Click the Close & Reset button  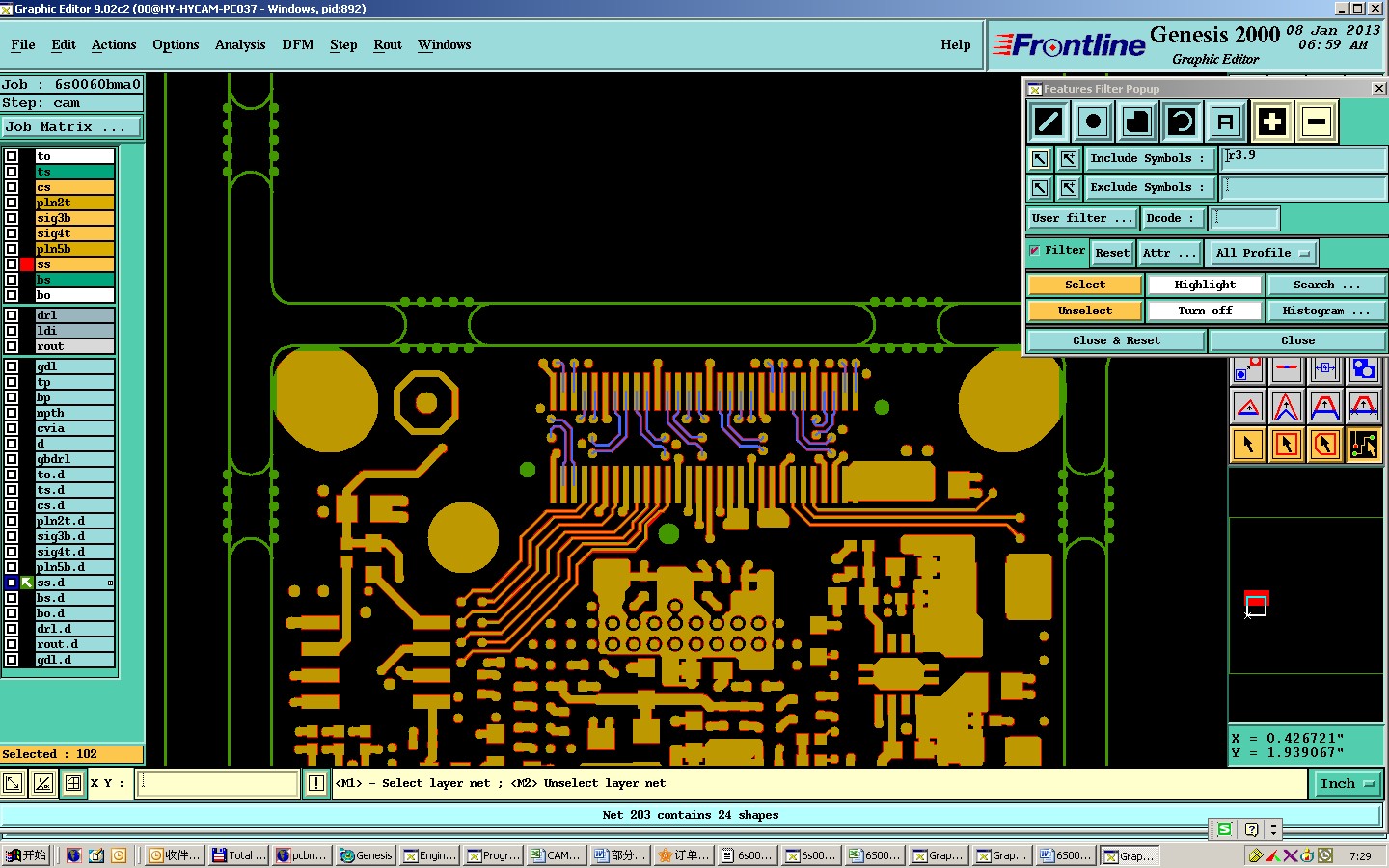(x=1116, y=340)
